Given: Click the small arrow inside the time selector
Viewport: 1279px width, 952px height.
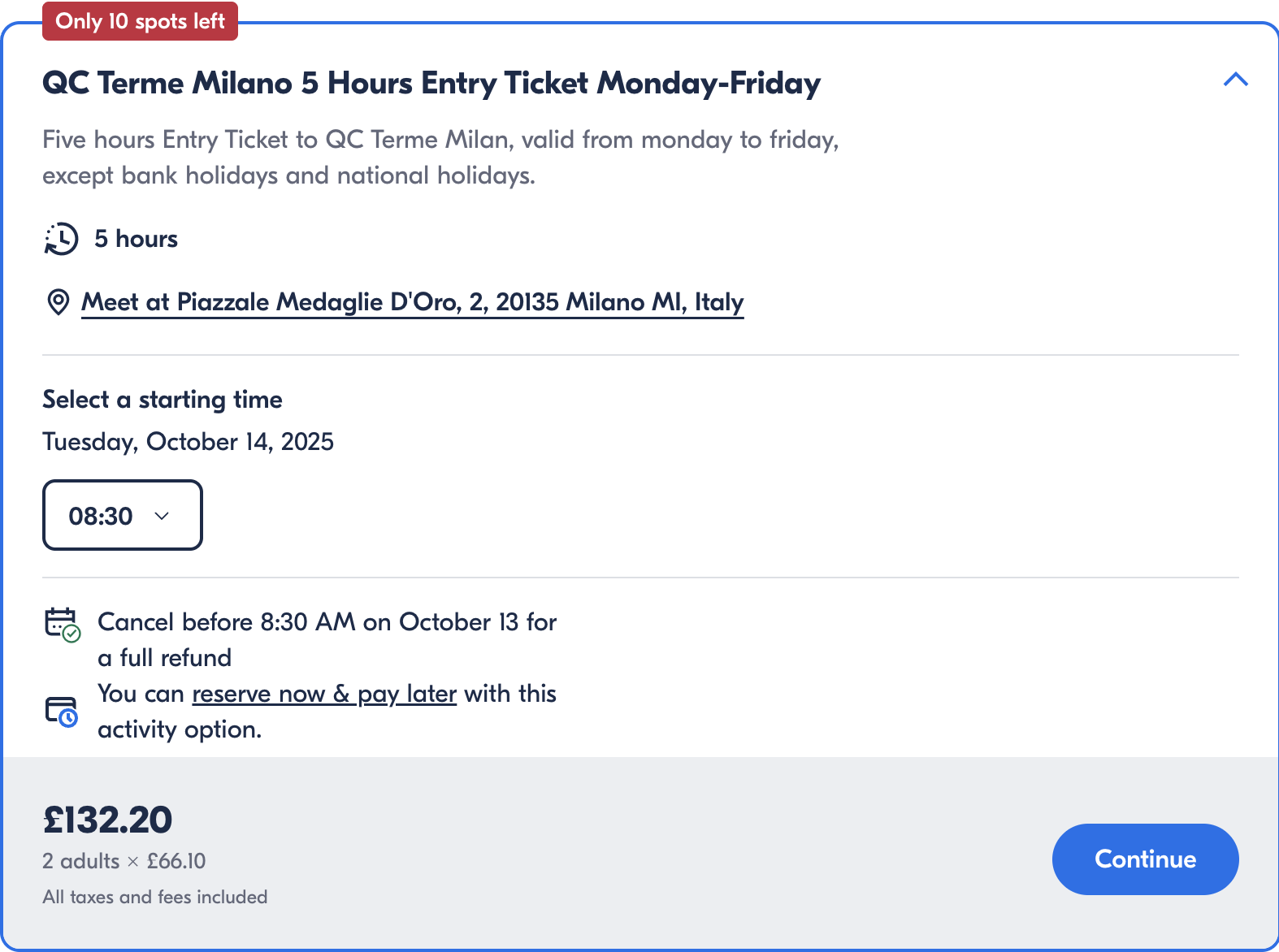Looking at the screenshot, I should [x=162, y=516].
